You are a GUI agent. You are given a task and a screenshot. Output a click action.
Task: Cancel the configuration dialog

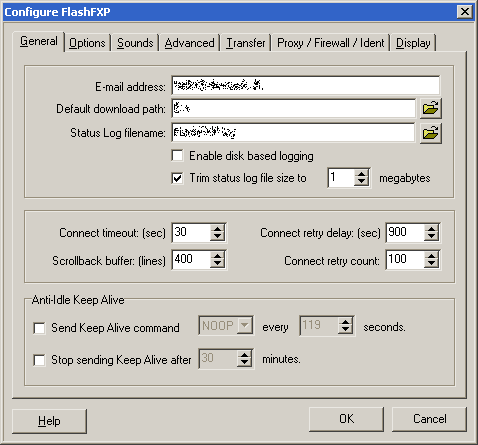point(429,419)
